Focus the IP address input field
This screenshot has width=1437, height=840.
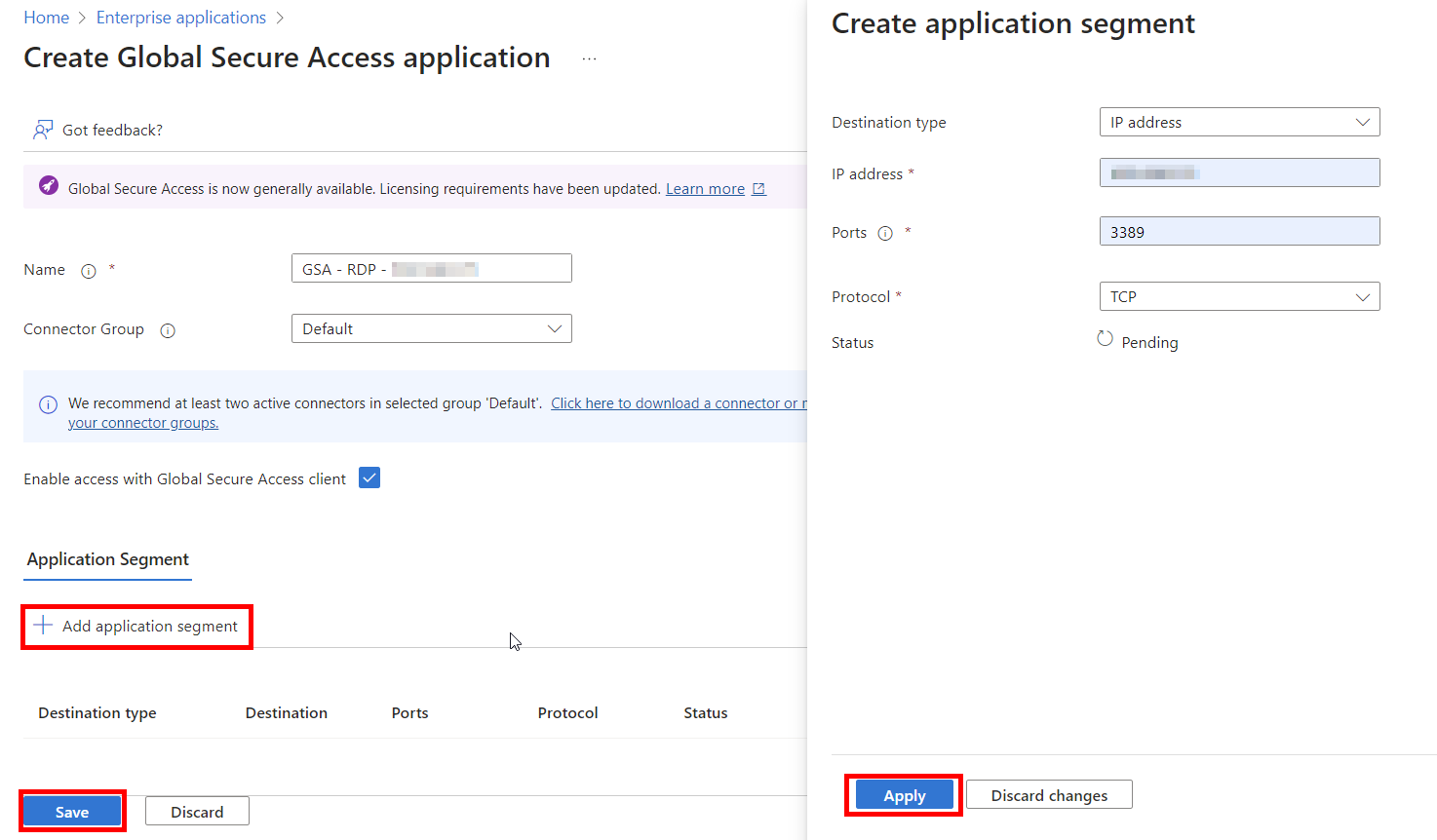[1240, 172]
